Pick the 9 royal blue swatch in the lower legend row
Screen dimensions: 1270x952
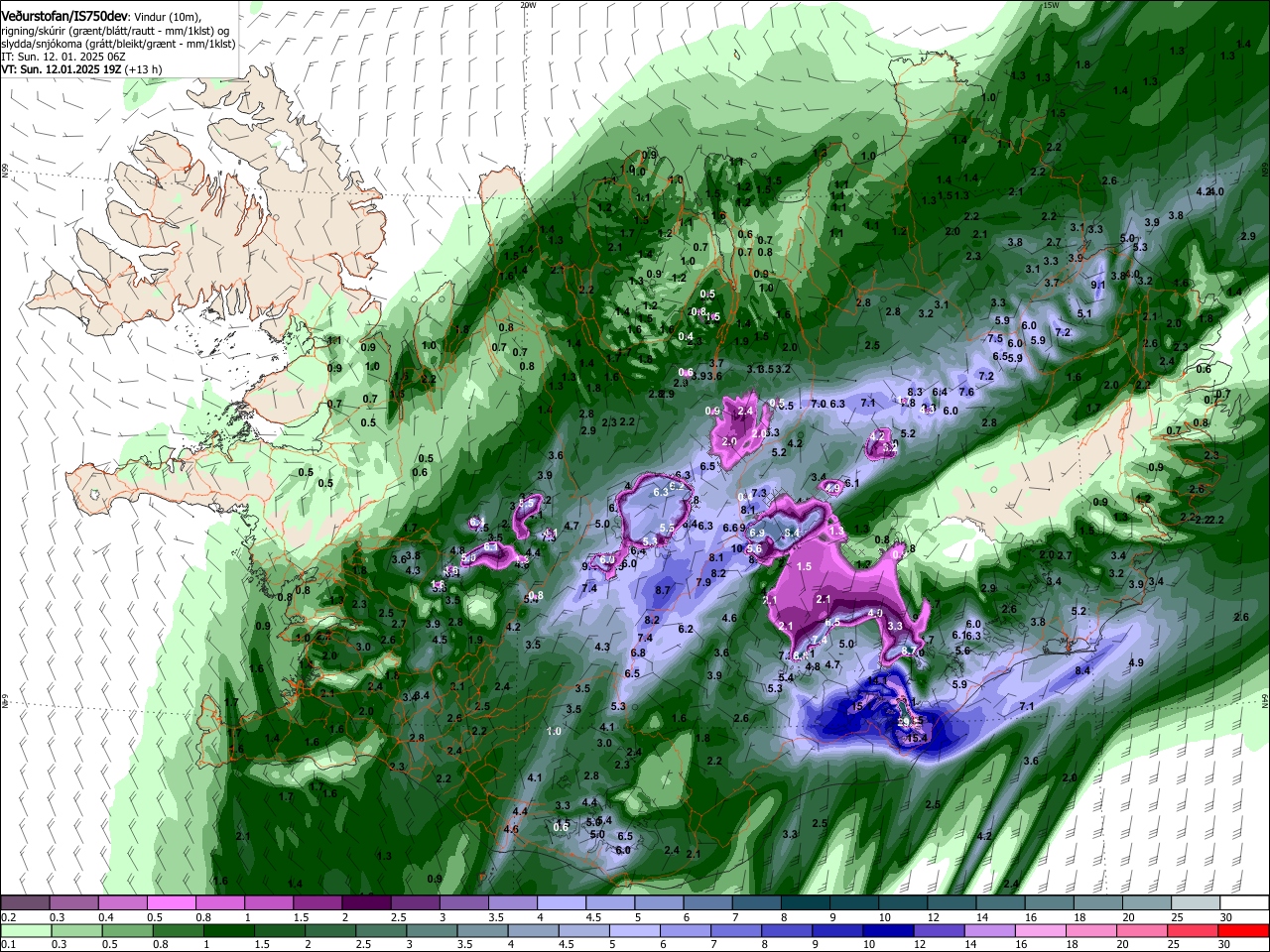coord(838,930)
